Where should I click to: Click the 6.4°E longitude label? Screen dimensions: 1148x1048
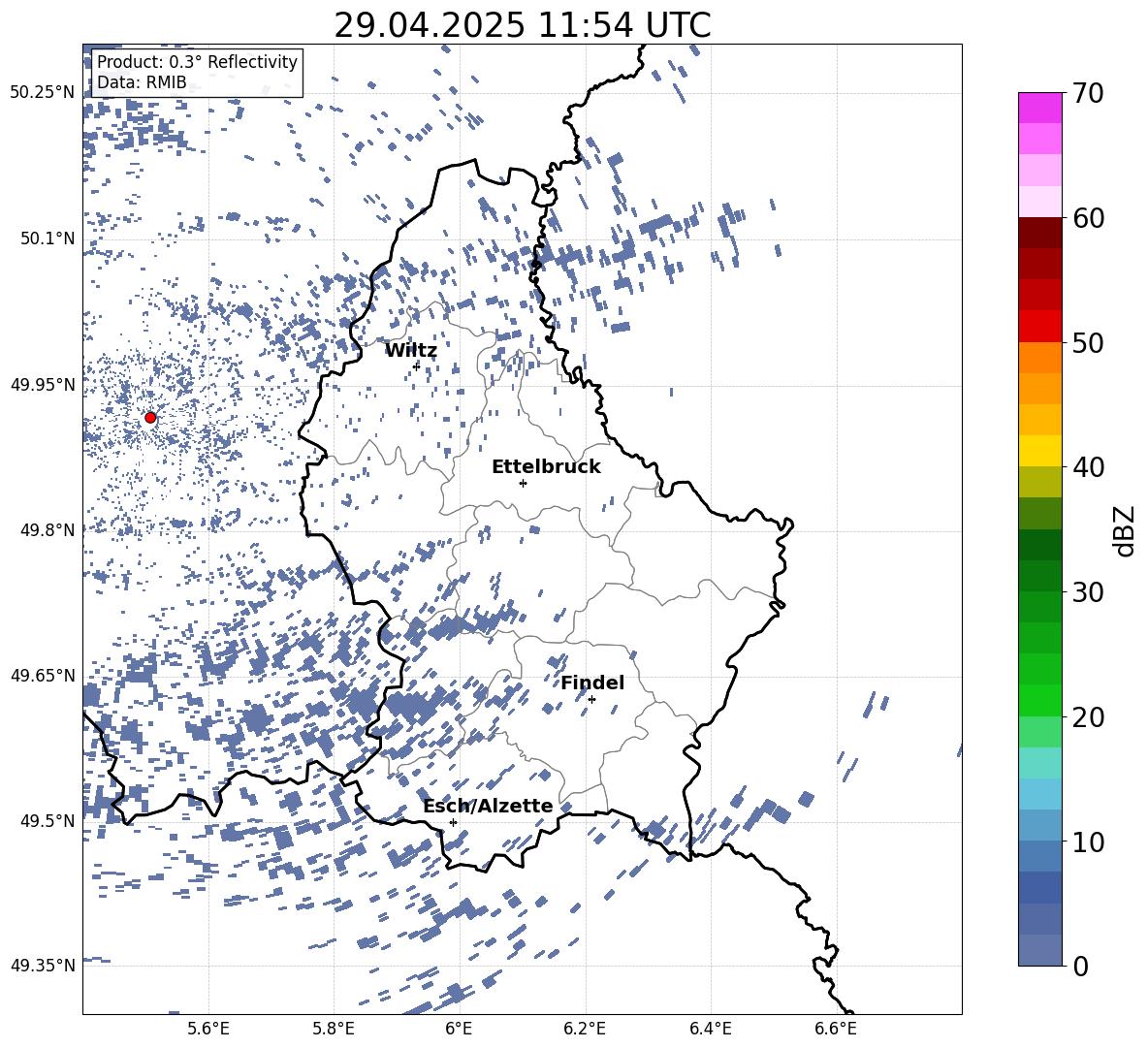point(710,1029)
